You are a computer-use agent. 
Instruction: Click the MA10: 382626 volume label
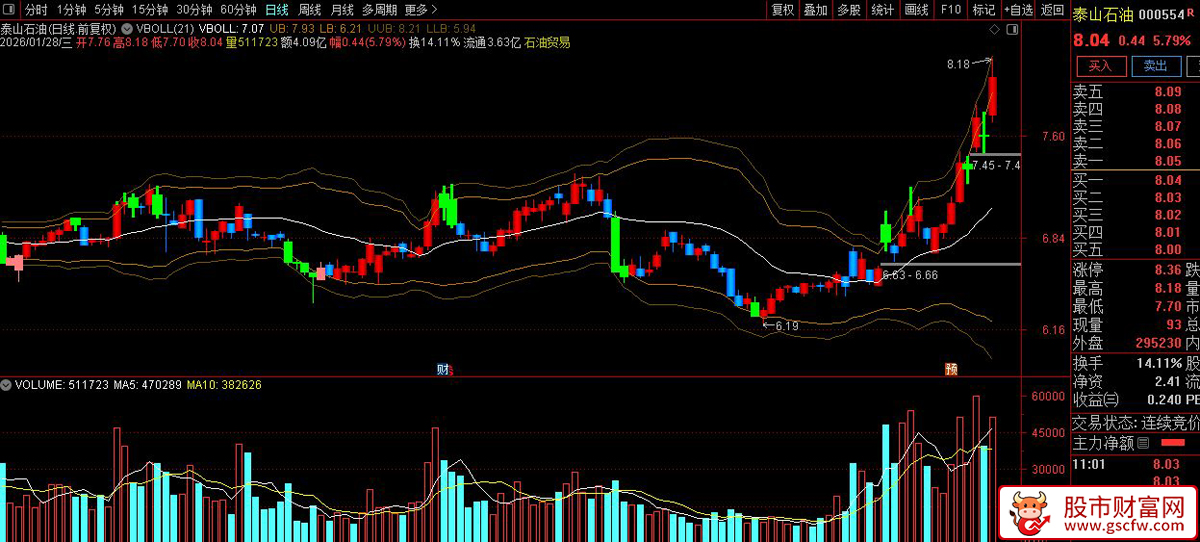(224, 384)
